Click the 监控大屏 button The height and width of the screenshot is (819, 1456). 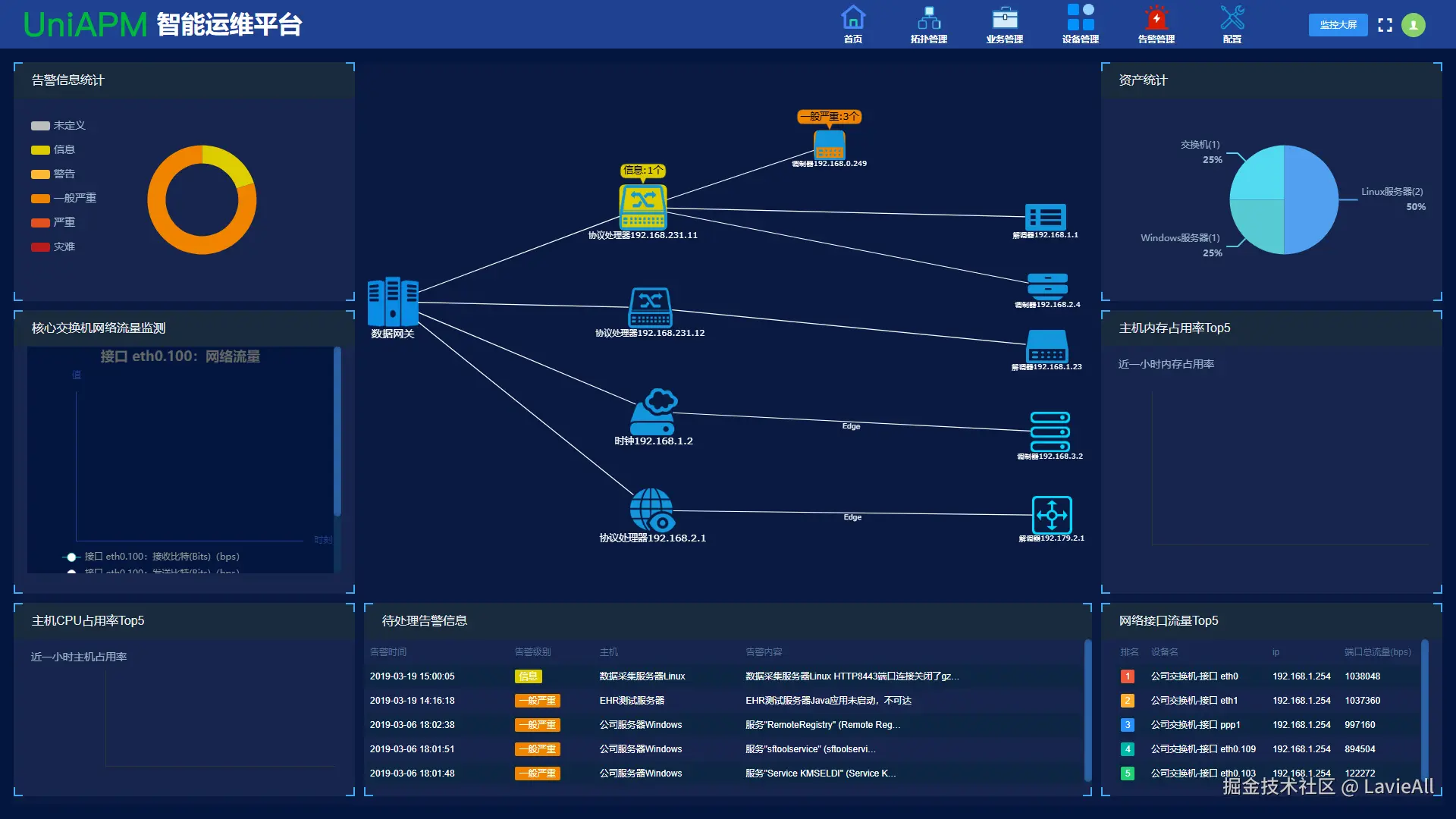[1338, 25]
